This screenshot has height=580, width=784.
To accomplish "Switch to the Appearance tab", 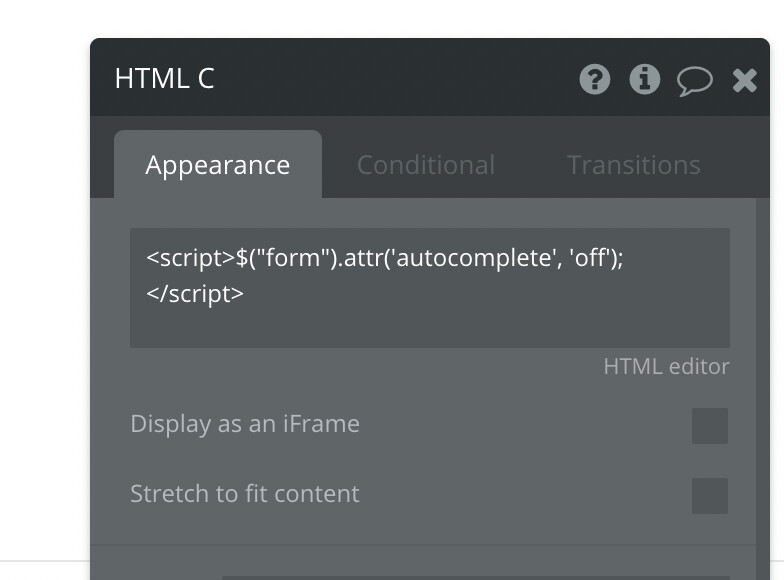I will click(218, 165).
